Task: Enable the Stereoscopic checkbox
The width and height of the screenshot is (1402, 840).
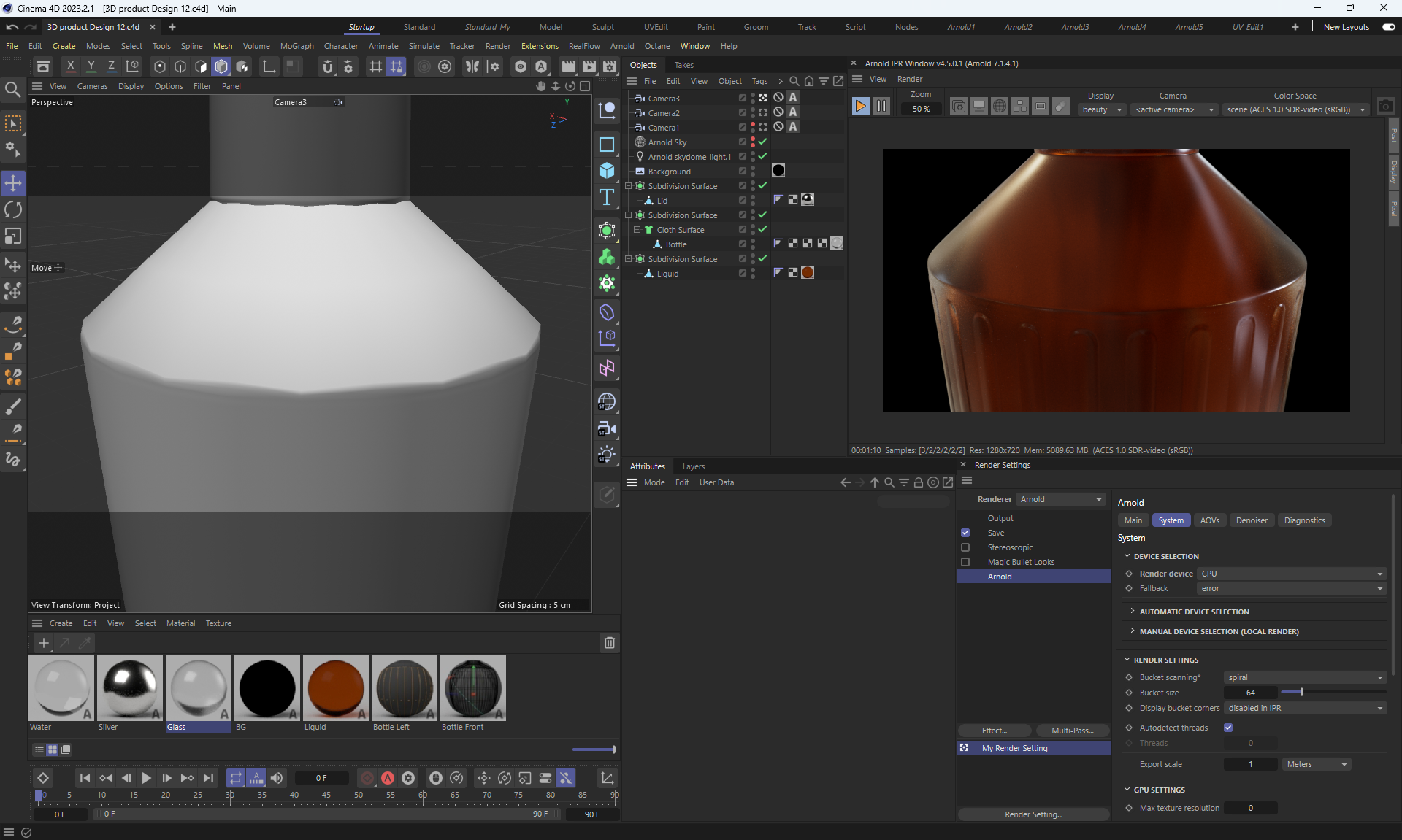Action: [965, 547]
